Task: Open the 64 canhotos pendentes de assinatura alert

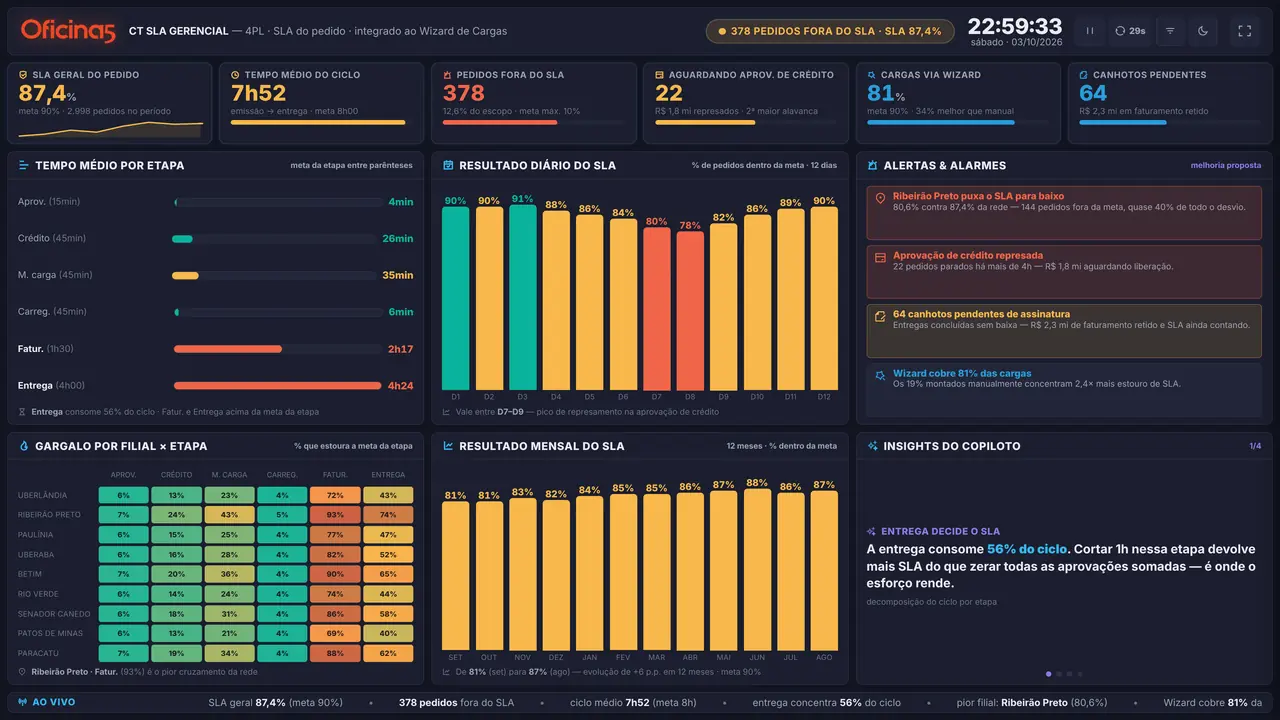Action: click(1064, 331)
